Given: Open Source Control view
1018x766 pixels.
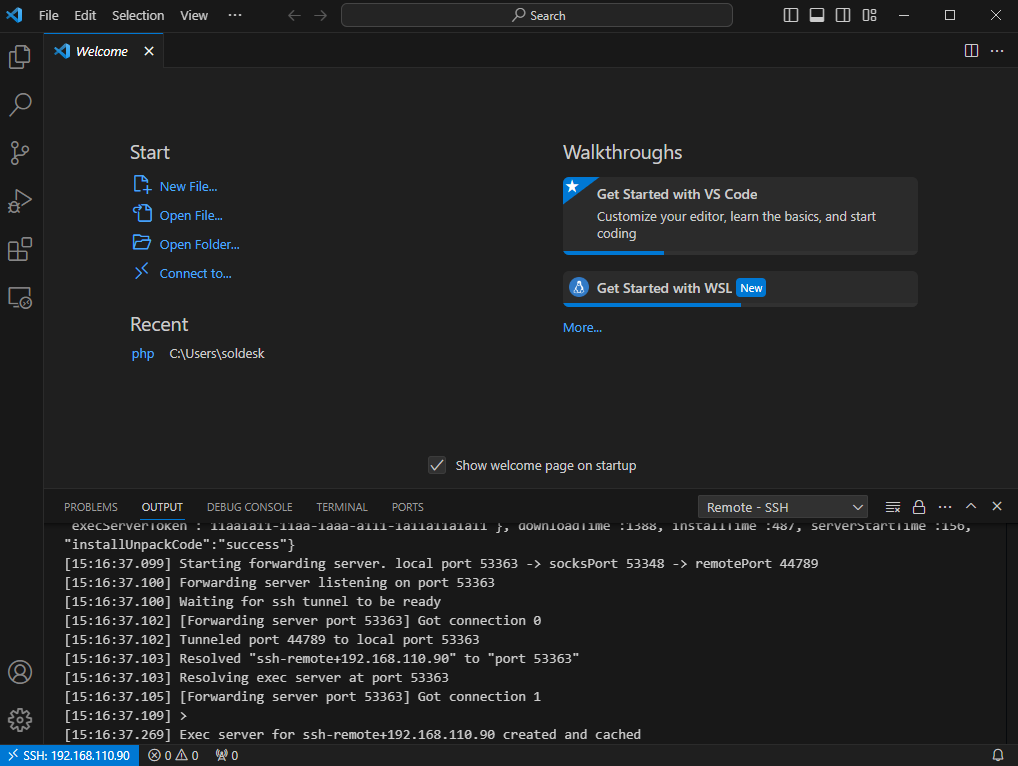Looking at the screenshot, I should [x=19, y=153].
